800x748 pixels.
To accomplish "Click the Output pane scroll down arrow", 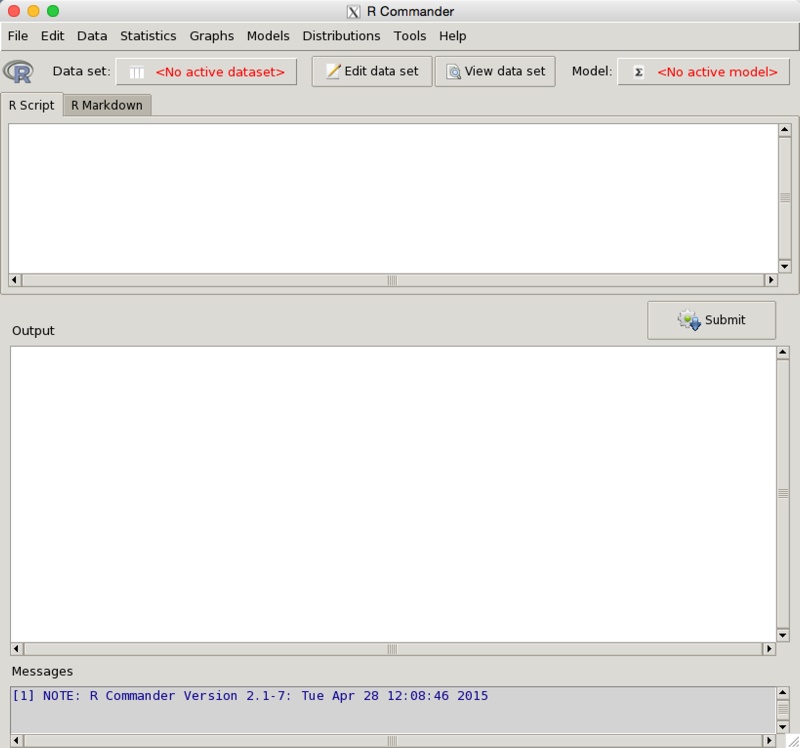I will point(783,635).
